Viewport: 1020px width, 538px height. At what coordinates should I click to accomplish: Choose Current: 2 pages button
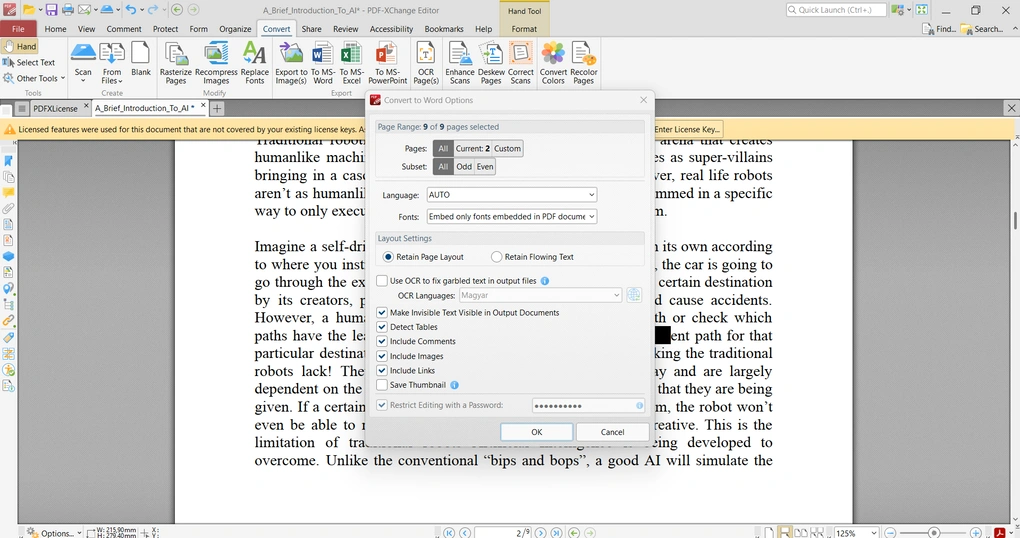click(x=472, y=148)
